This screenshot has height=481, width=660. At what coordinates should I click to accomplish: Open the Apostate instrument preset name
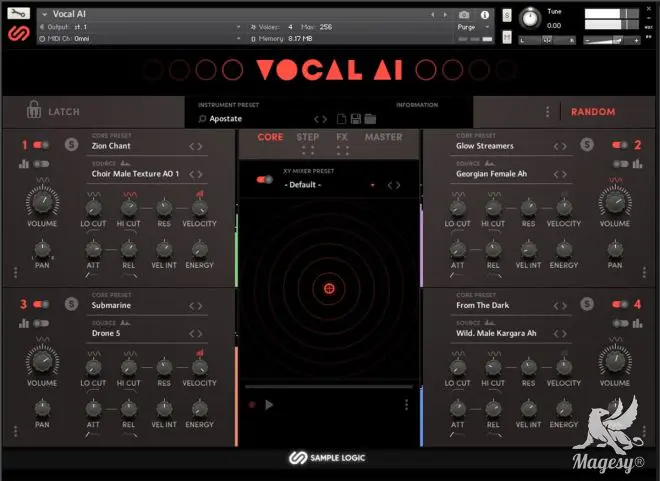(226, 119)
